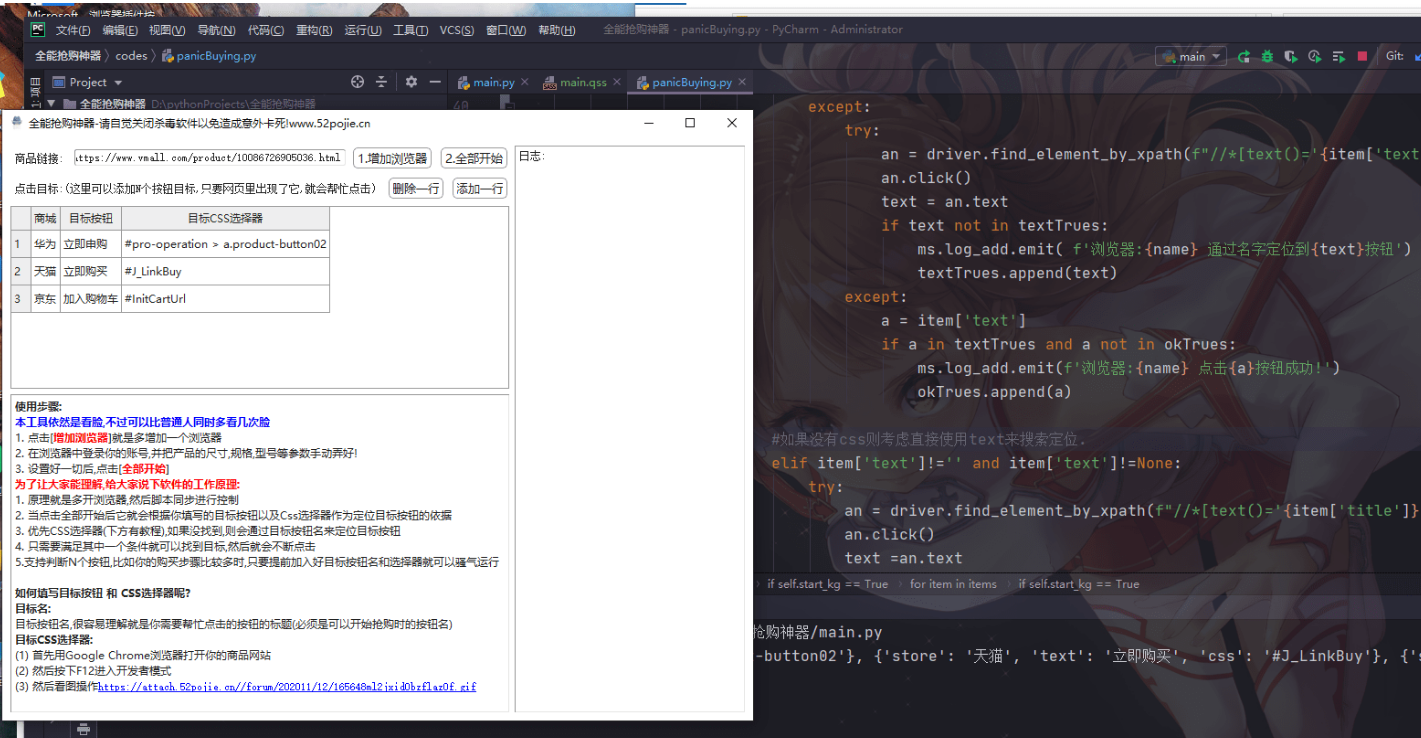Open the 'main' run configuration dropdown
This screenshot has height=738, width=1421.
[1191, 57]
